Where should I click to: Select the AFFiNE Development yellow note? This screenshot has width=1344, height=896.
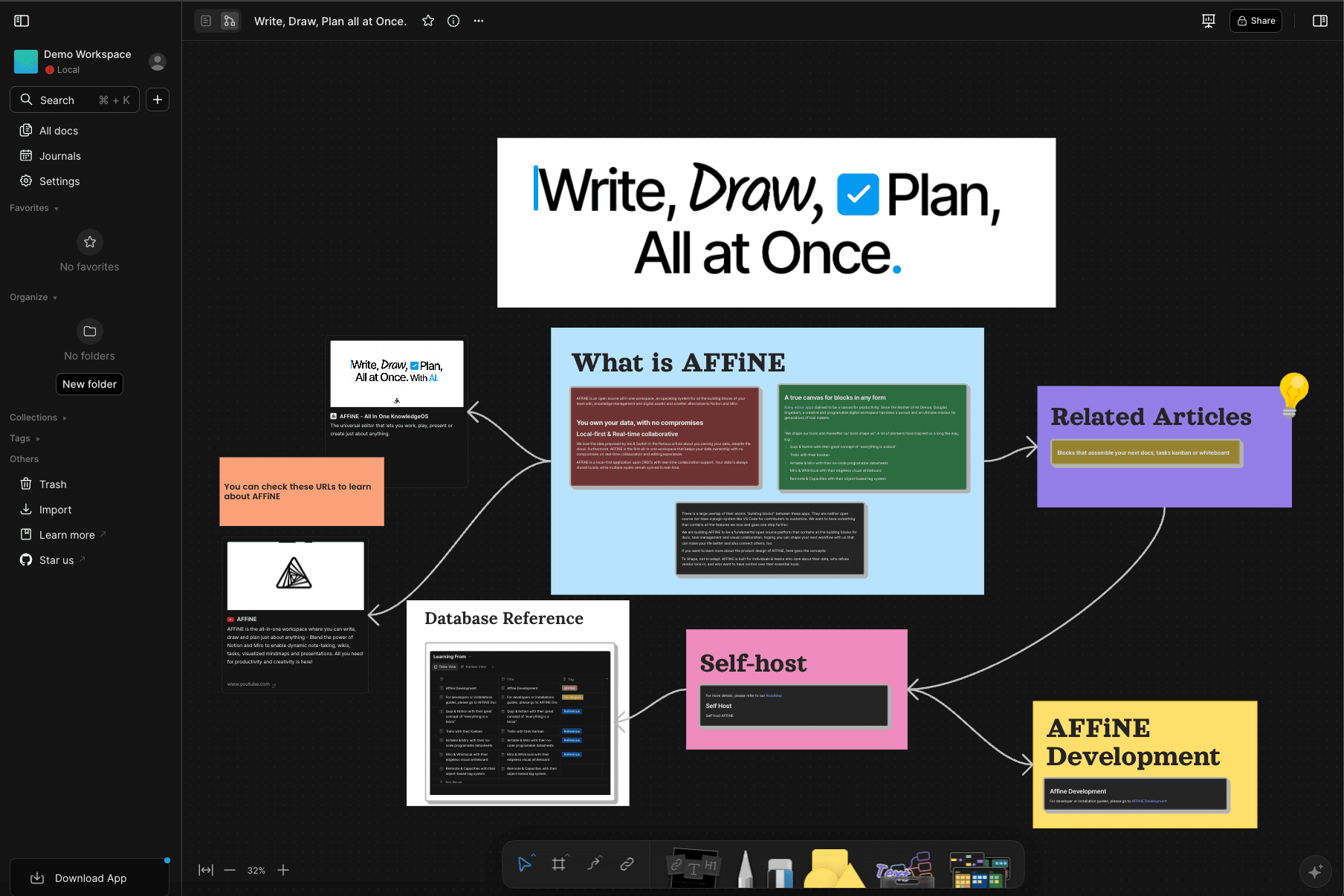coord(1145,764)
